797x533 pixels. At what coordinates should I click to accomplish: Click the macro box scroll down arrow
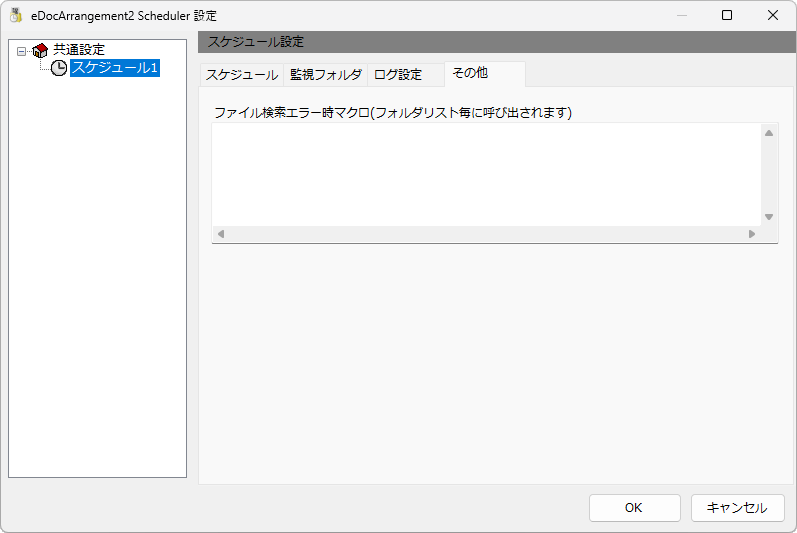click(769, 217)
